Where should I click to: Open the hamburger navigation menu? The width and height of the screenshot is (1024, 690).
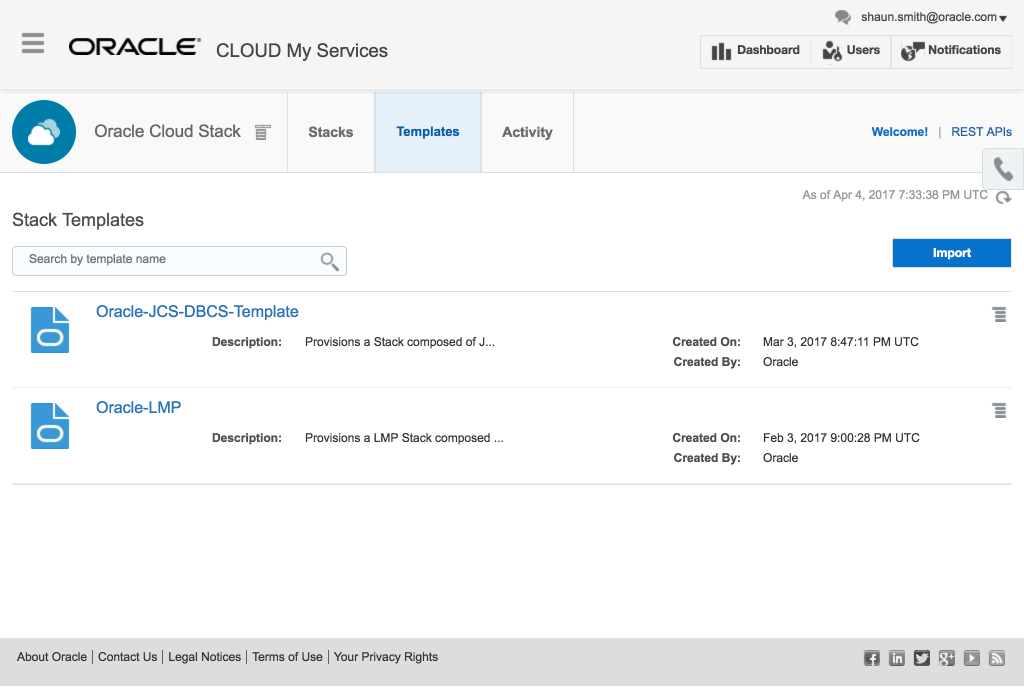(33, 43)
